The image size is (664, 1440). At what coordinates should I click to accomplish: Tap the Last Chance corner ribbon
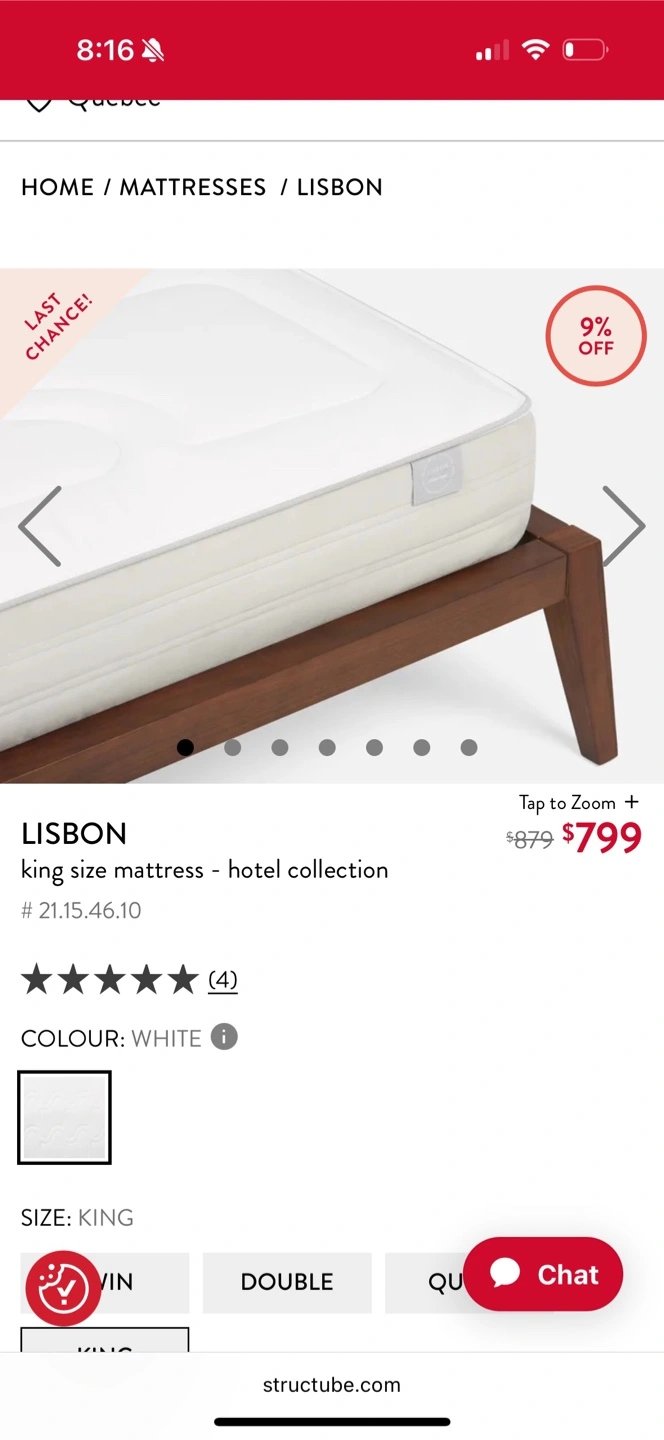point(58,326)
